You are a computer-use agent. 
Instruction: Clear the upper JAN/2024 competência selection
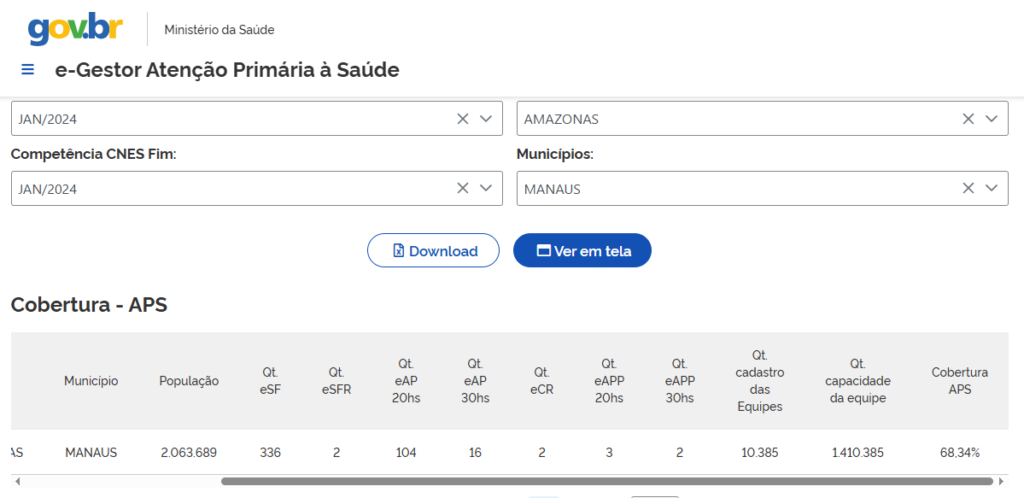tap(462, 118)
